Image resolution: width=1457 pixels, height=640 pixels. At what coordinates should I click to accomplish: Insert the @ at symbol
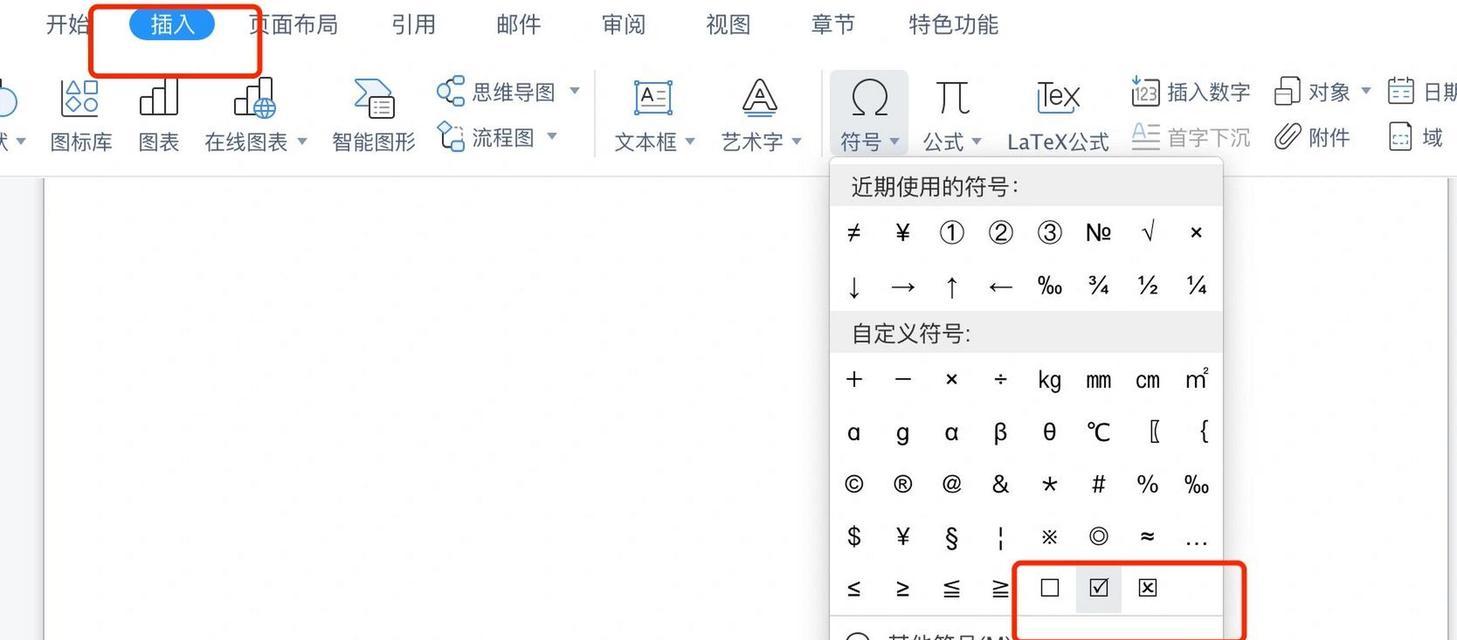(951, 485)
